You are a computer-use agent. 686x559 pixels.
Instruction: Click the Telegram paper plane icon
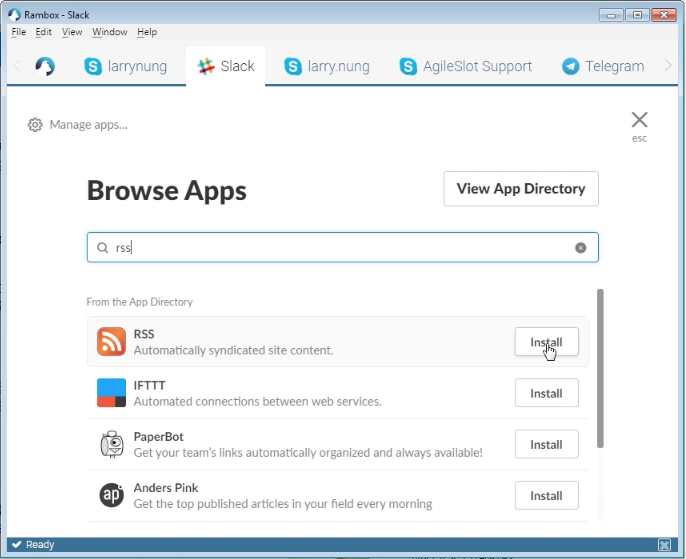point(570,66)
